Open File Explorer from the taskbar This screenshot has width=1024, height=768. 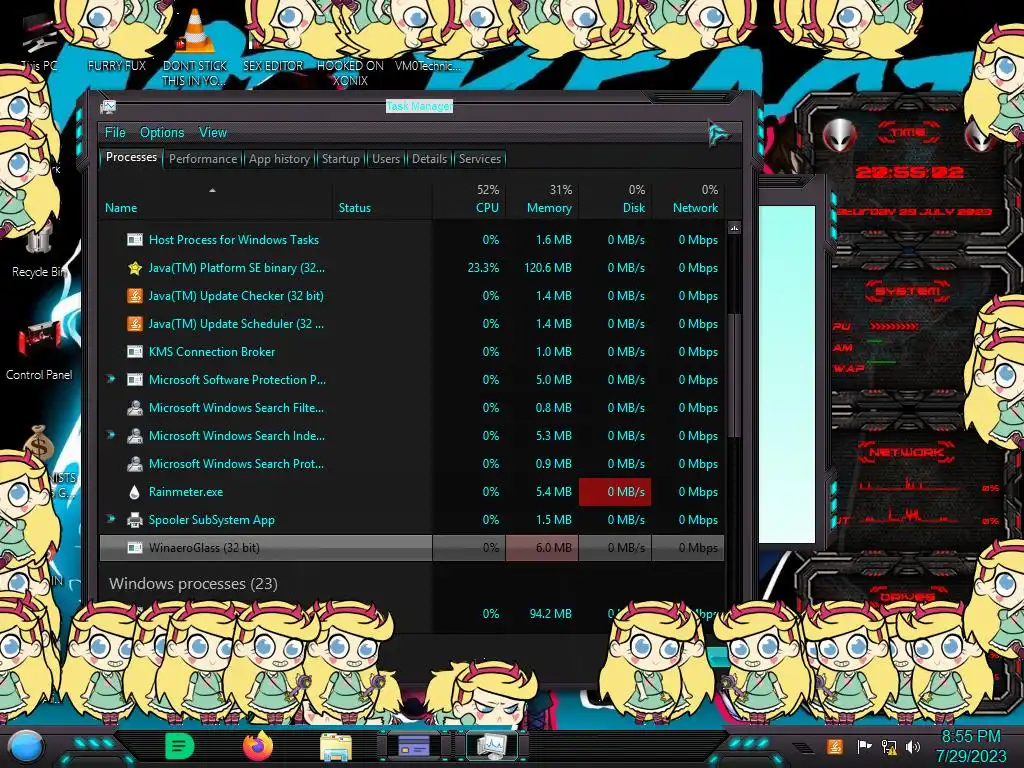(x=336, y=747)
